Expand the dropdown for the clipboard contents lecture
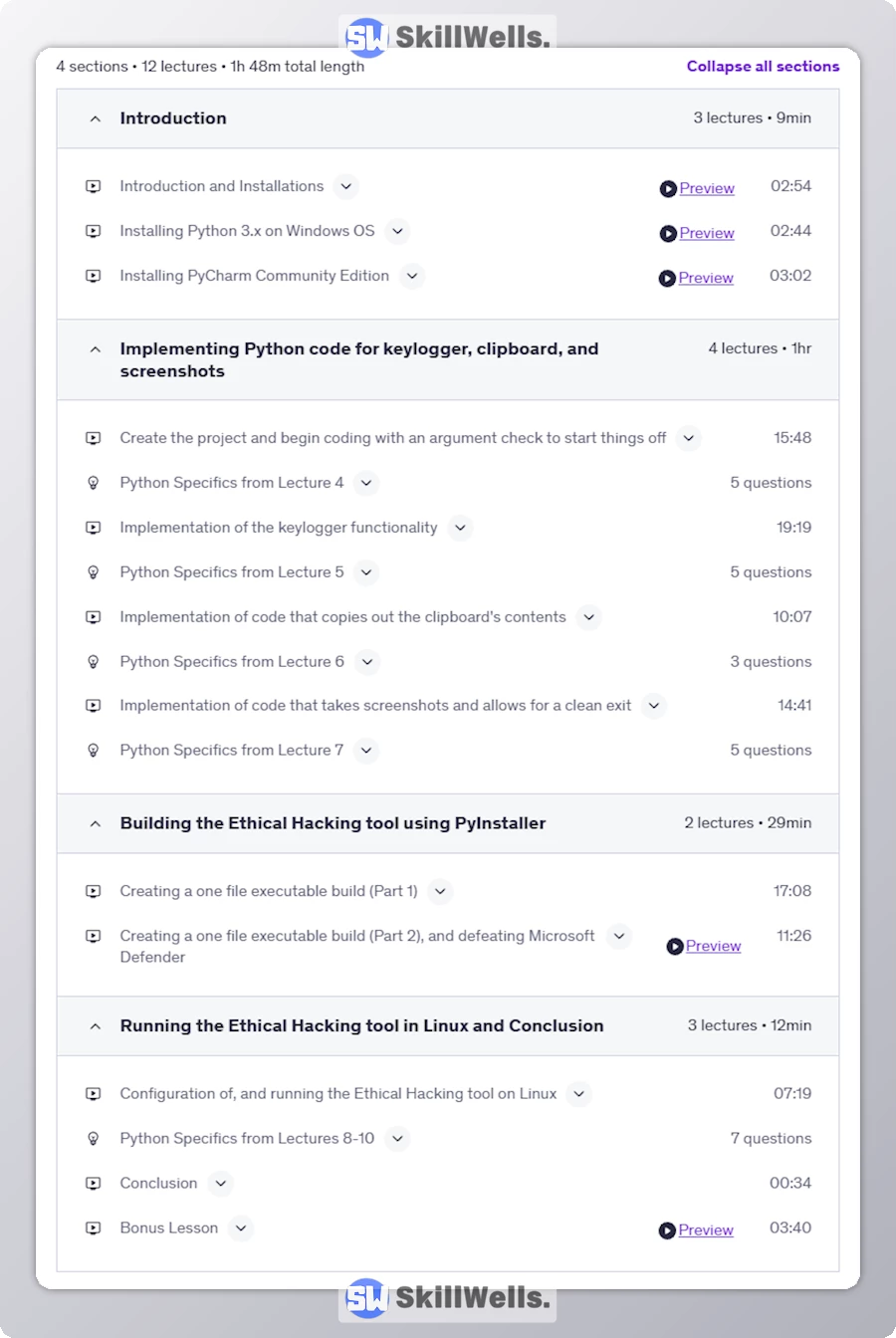The width and height of the screenshot is (896, 1338). coord(588,617)
